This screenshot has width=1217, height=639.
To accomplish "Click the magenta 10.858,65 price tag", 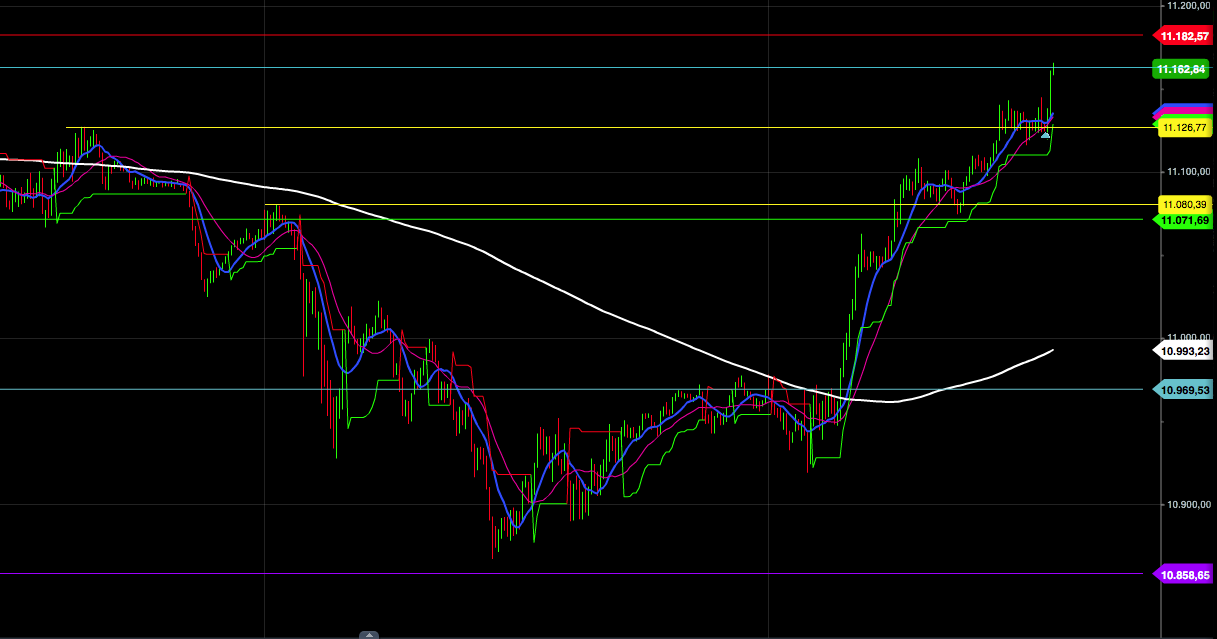I will tap(1185, 574).
